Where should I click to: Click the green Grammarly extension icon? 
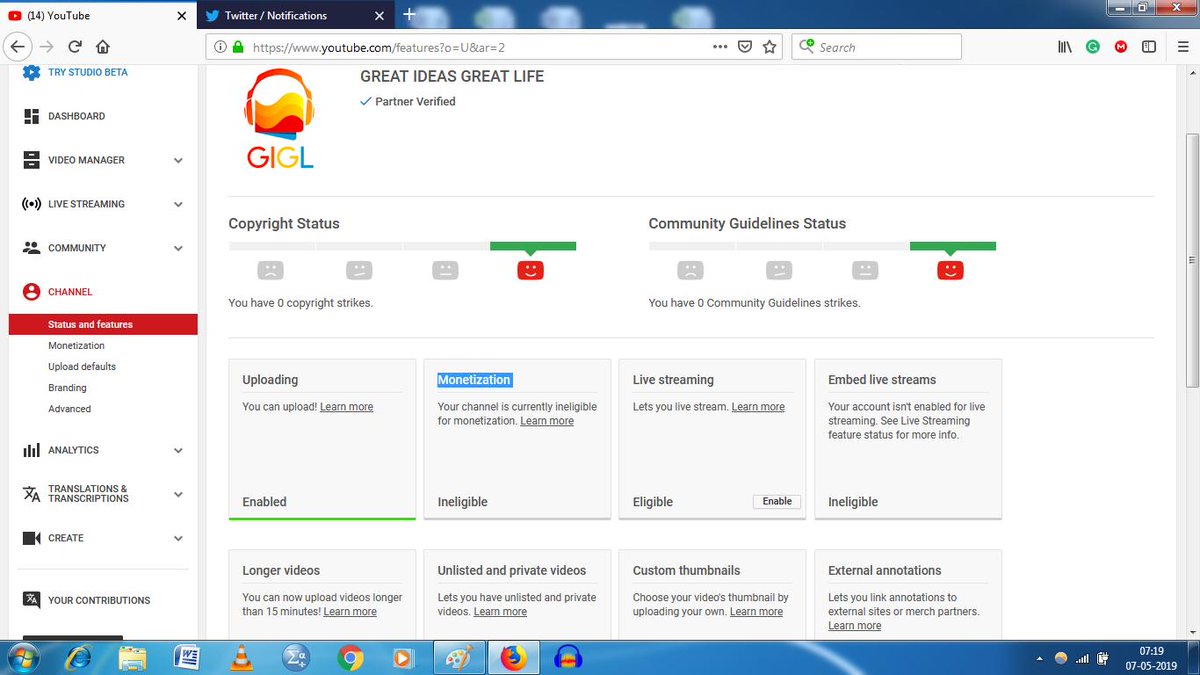1093,47
